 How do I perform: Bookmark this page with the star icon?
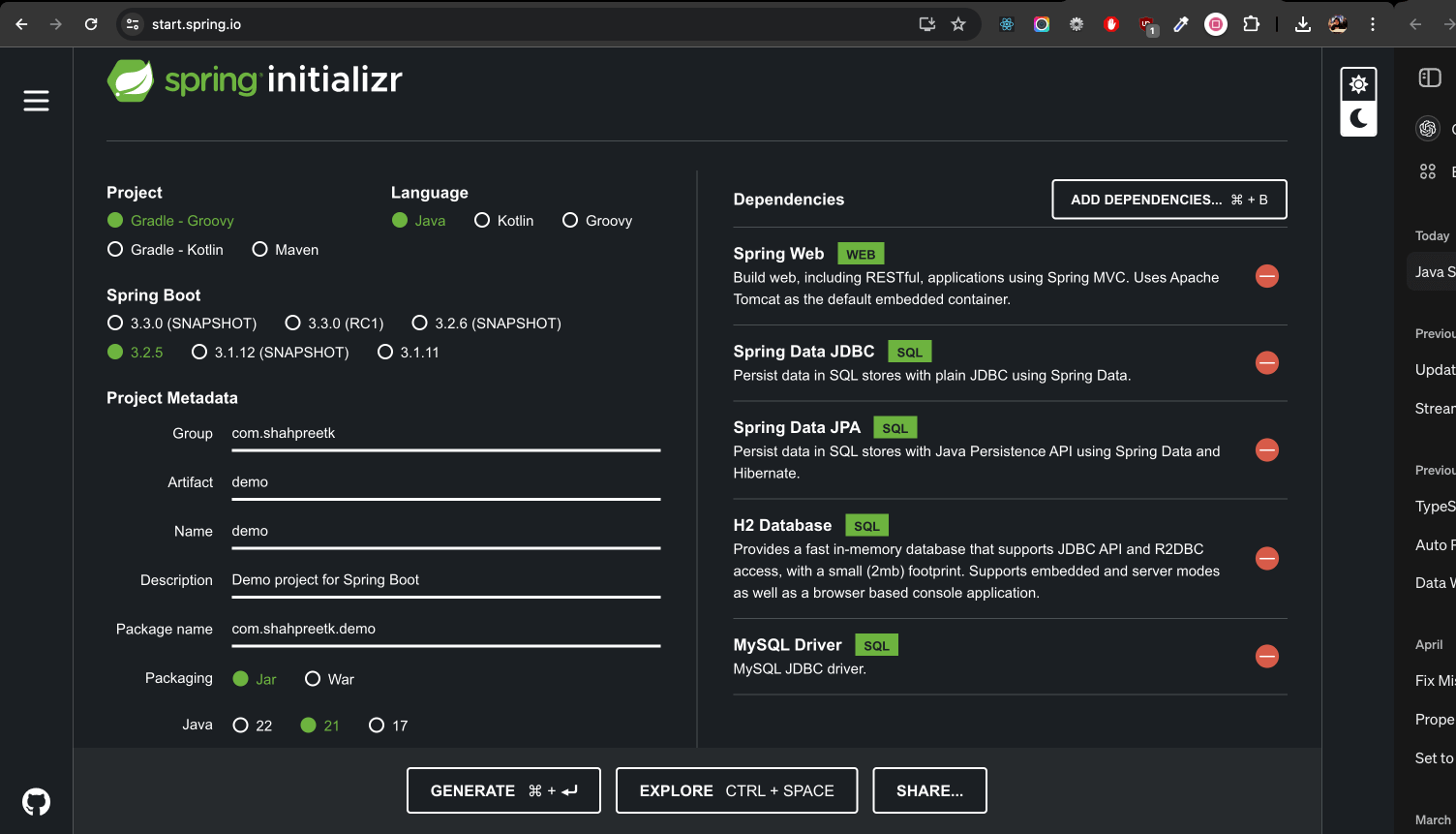[958, 24]
